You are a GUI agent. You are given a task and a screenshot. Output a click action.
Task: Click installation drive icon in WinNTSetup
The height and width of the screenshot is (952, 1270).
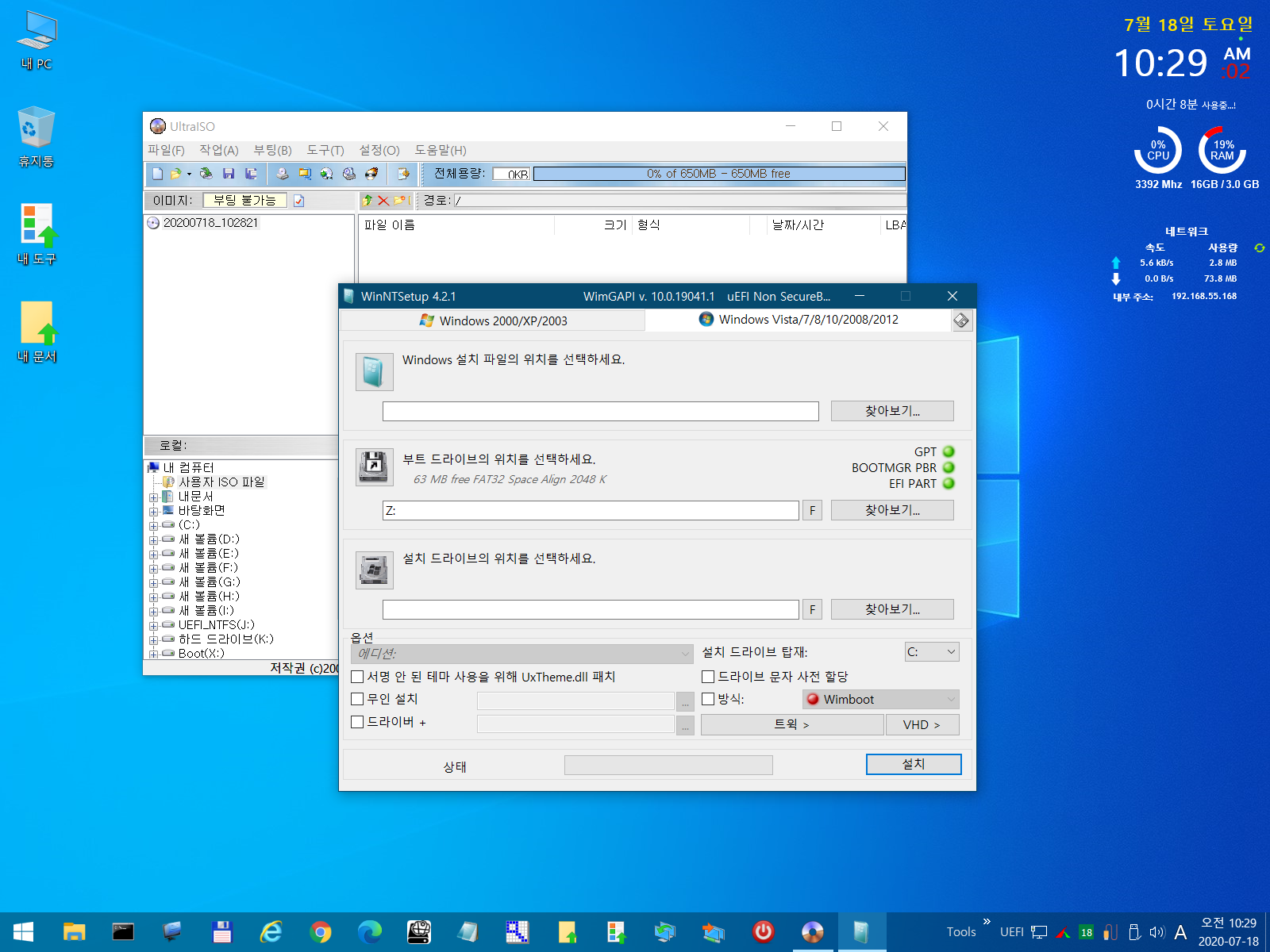click(x=374, y=570)
